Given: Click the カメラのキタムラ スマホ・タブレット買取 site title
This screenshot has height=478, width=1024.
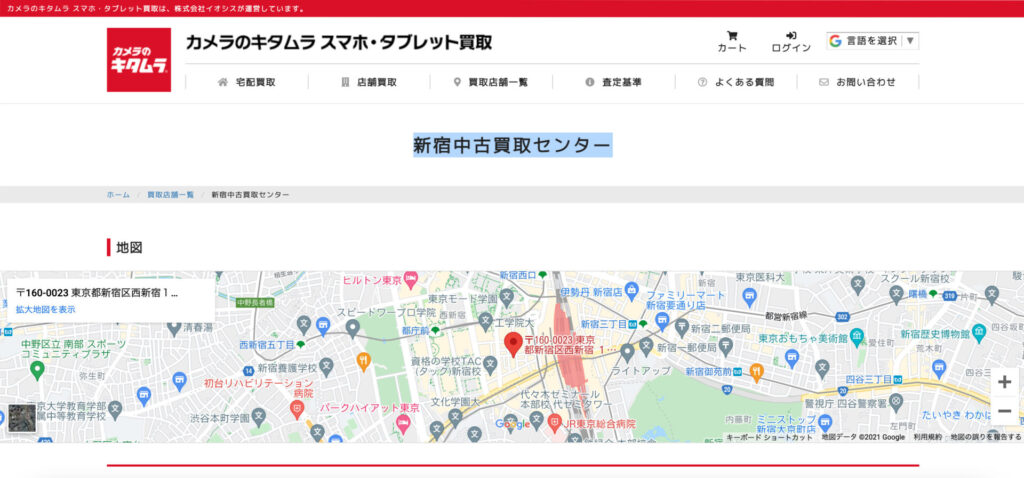Looking at the screenshot, I should (x=339, y=42).
